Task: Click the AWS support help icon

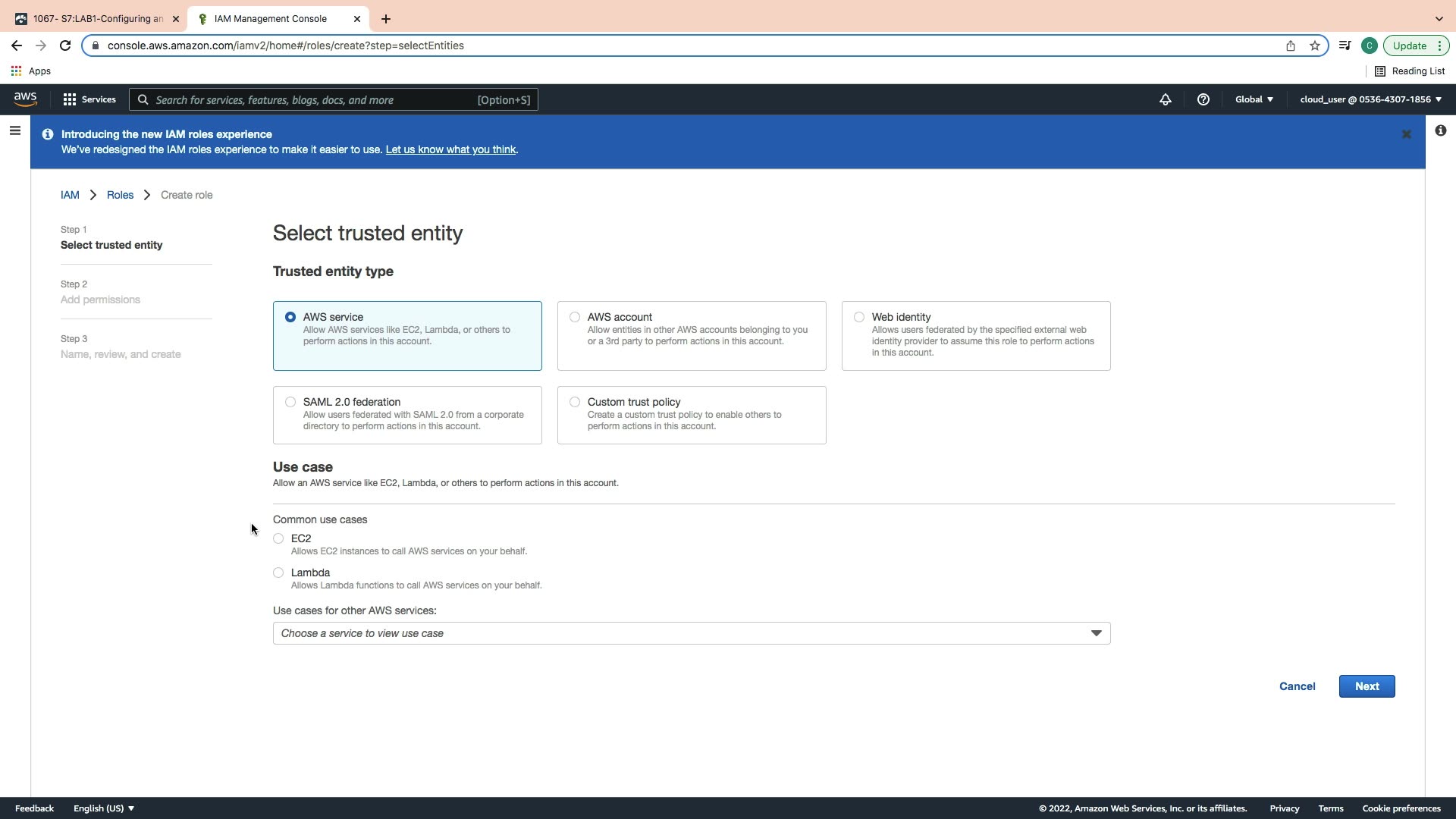Action: coord(1203,99)
